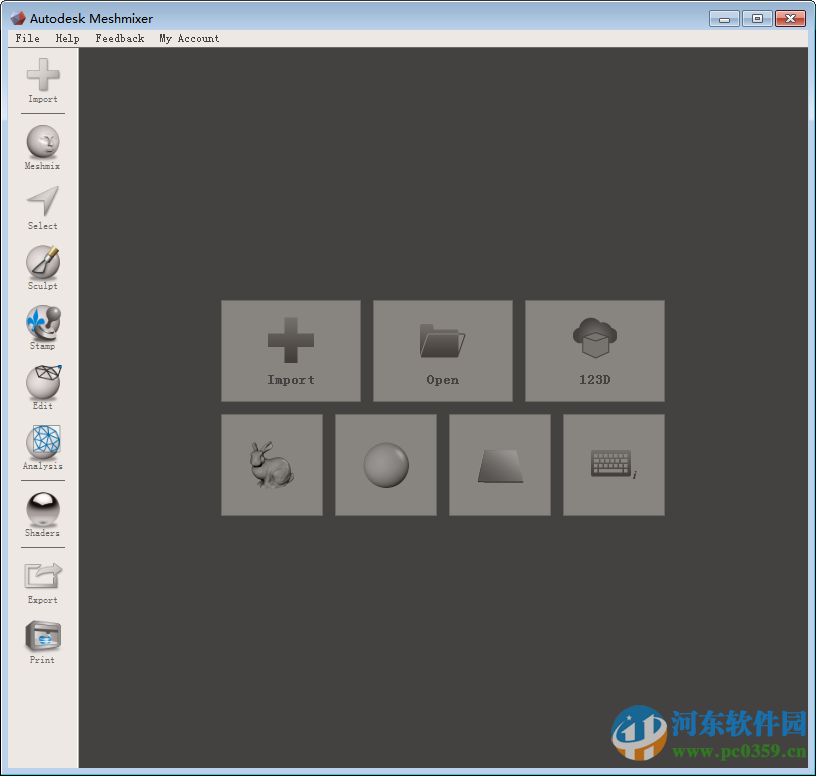Click the large Import tile
The width and height of the screenshot is (816, 776).
click(x=291, y=351)
